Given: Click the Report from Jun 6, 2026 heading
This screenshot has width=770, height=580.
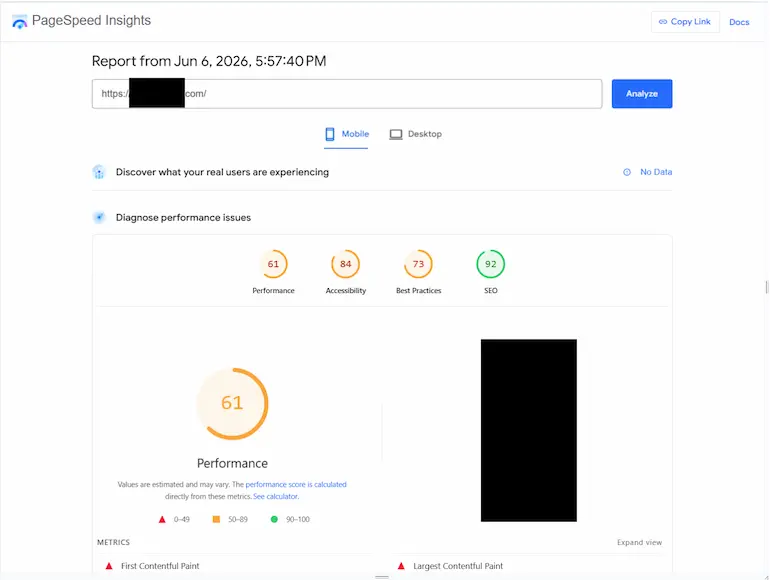Looking at the screenshot, I should click(209, 61).
